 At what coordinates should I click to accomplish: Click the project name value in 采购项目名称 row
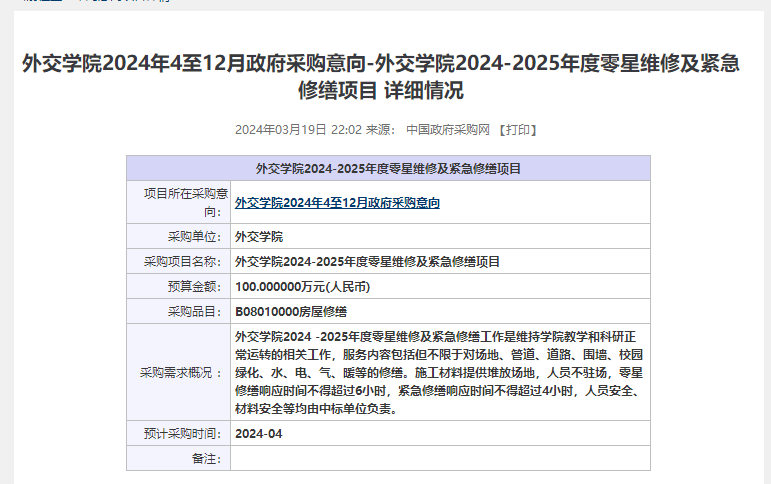coord(367,262)
